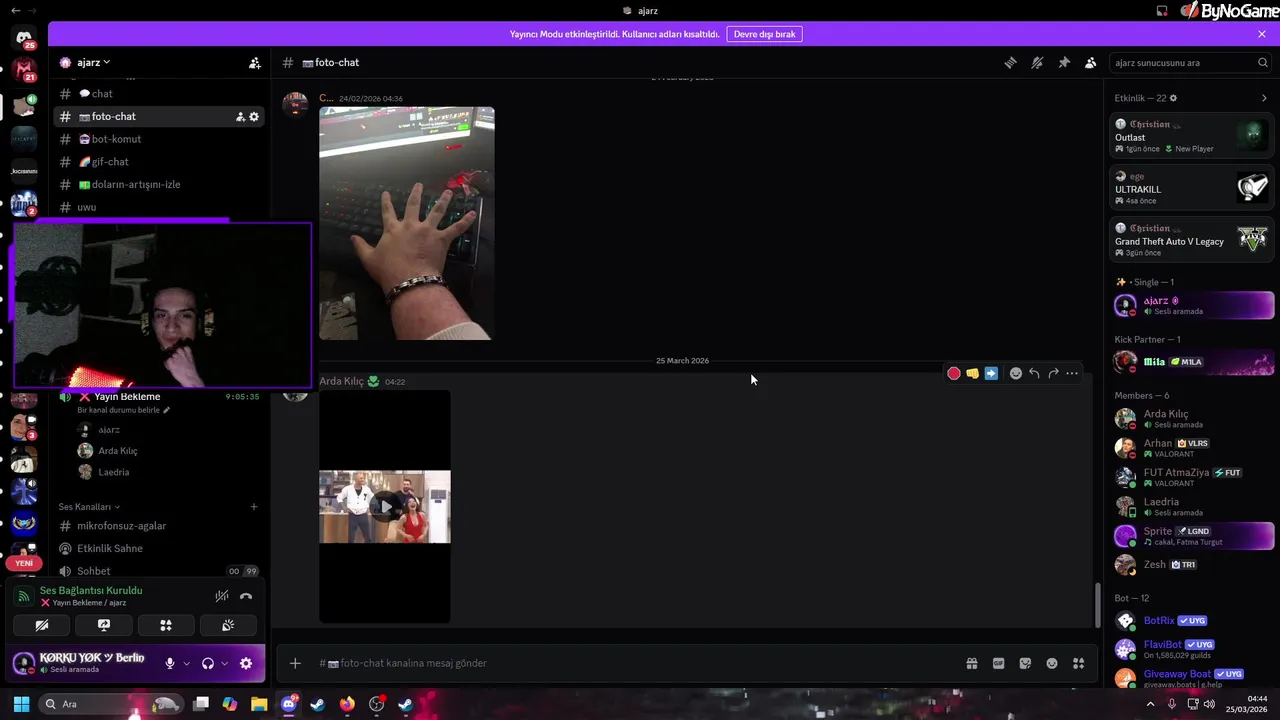Click Devre dışı bırak streamer mode button
1280x720 pixels.
764,34
